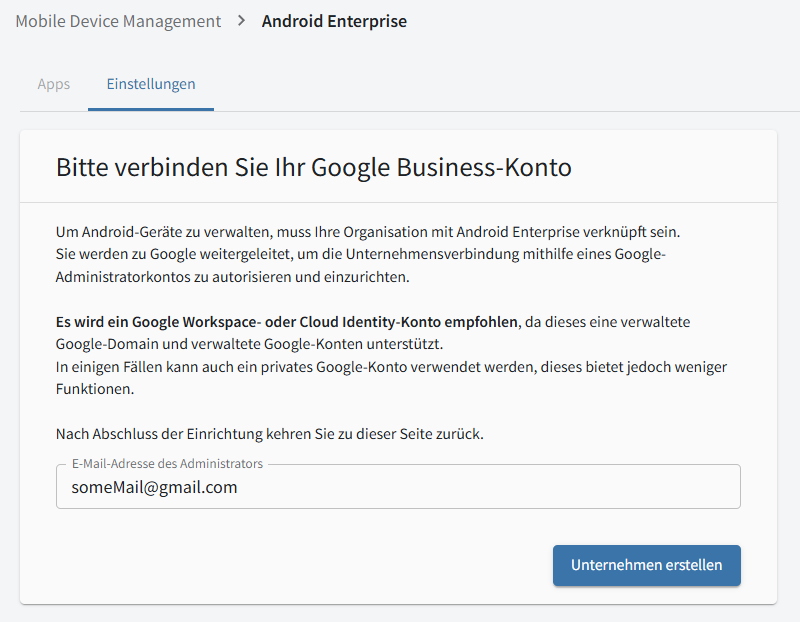Click the line about privates Google-Konto

[x=391, y=378]
